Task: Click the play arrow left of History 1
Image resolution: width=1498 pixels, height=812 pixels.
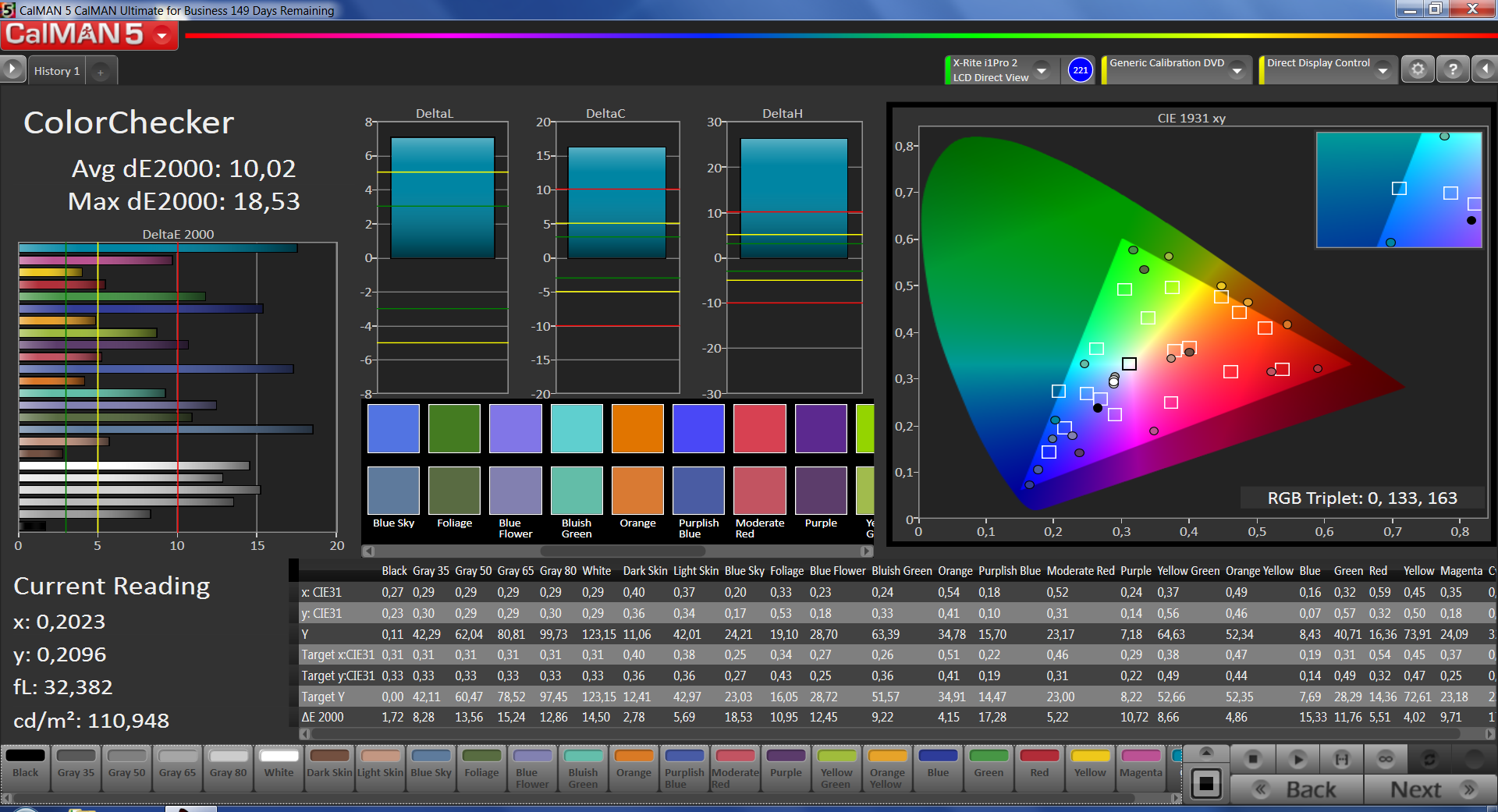Action: click(12, 69)
